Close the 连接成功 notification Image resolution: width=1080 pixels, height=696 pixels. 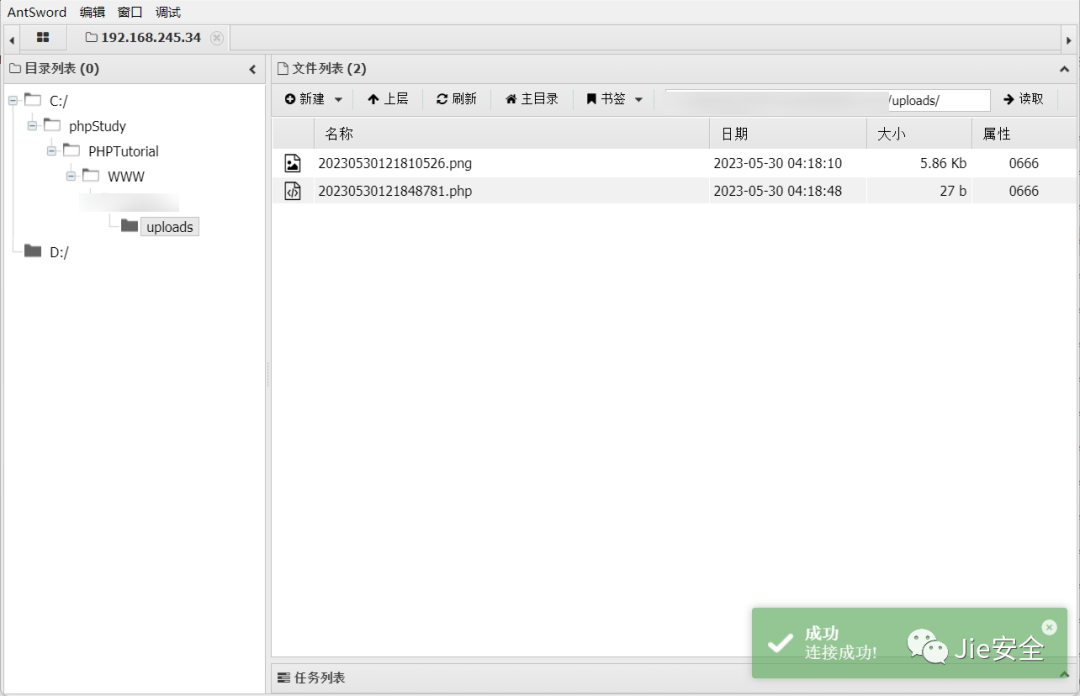[1049, 627]
